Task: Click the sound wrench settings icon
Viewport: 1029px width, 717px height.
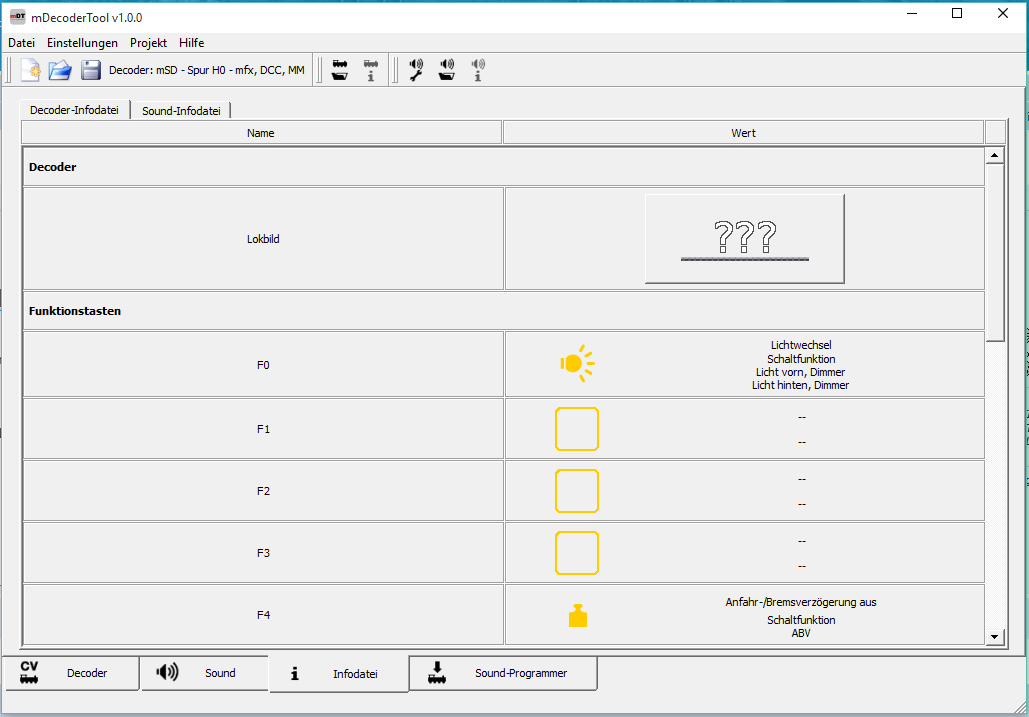Action: click(416, 70)
